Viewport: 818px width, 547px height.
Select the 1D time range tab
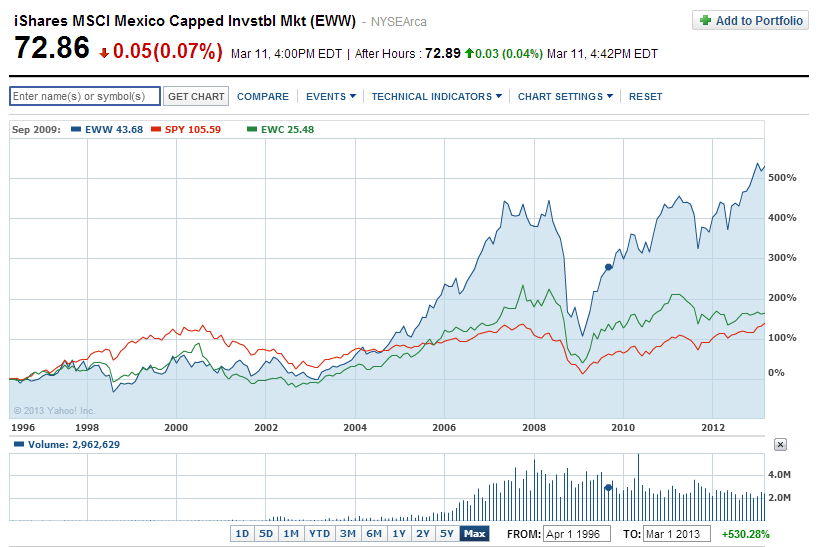(x=242, y=533)
